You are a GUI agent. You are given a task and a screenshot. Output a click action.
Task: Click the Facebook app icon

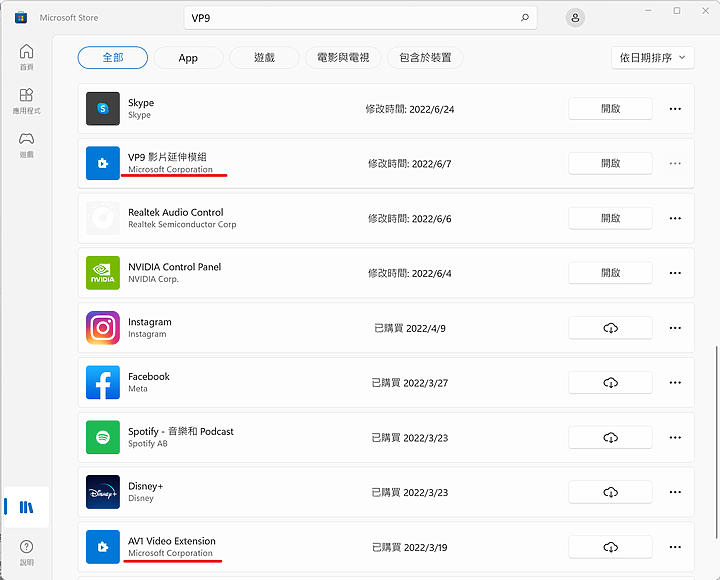[x=103, y=383]
